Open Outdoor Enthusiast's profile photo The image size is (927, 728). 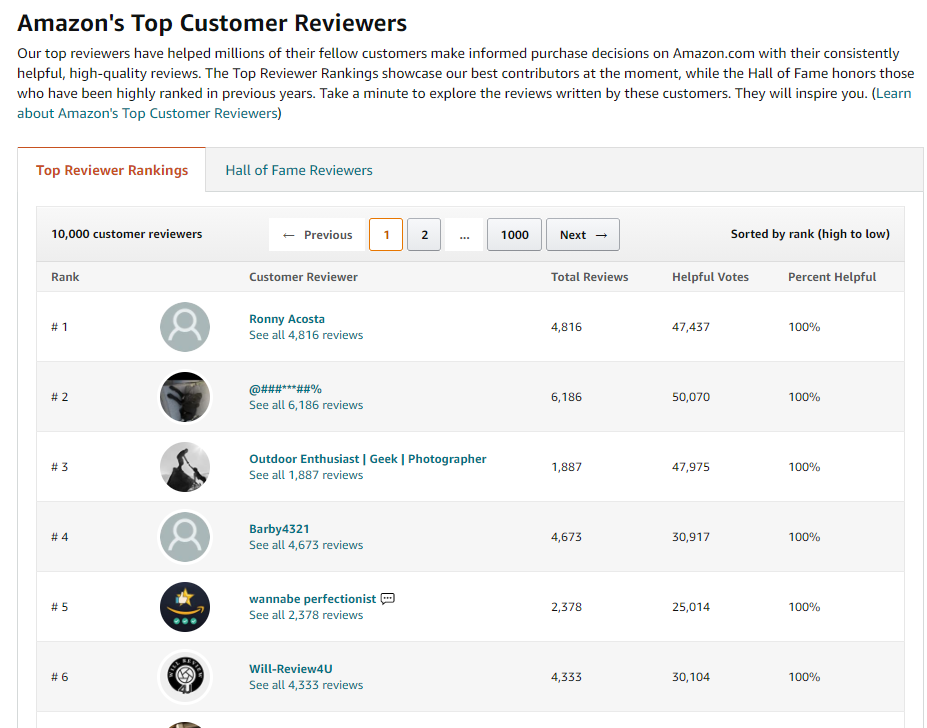185,467
